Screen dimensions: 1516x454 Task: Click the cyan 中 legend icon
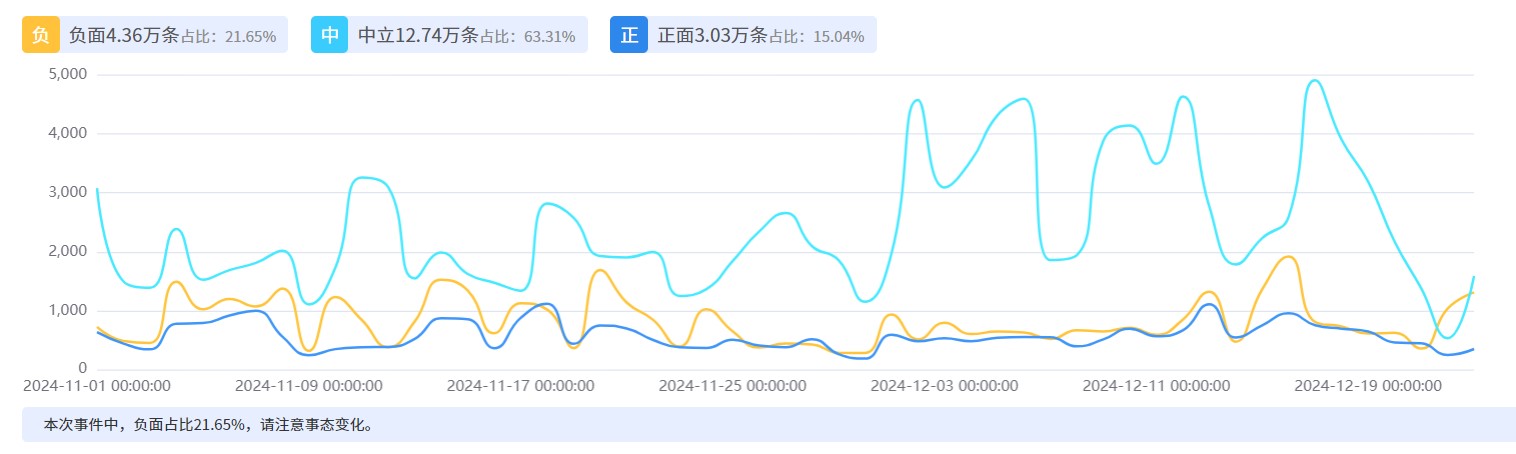330,36
